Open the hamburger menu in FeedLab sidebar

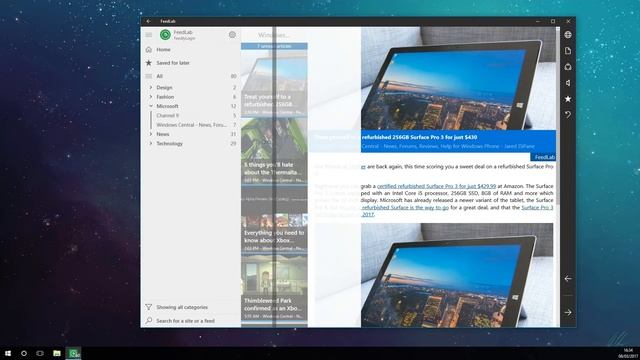(149, 35)
